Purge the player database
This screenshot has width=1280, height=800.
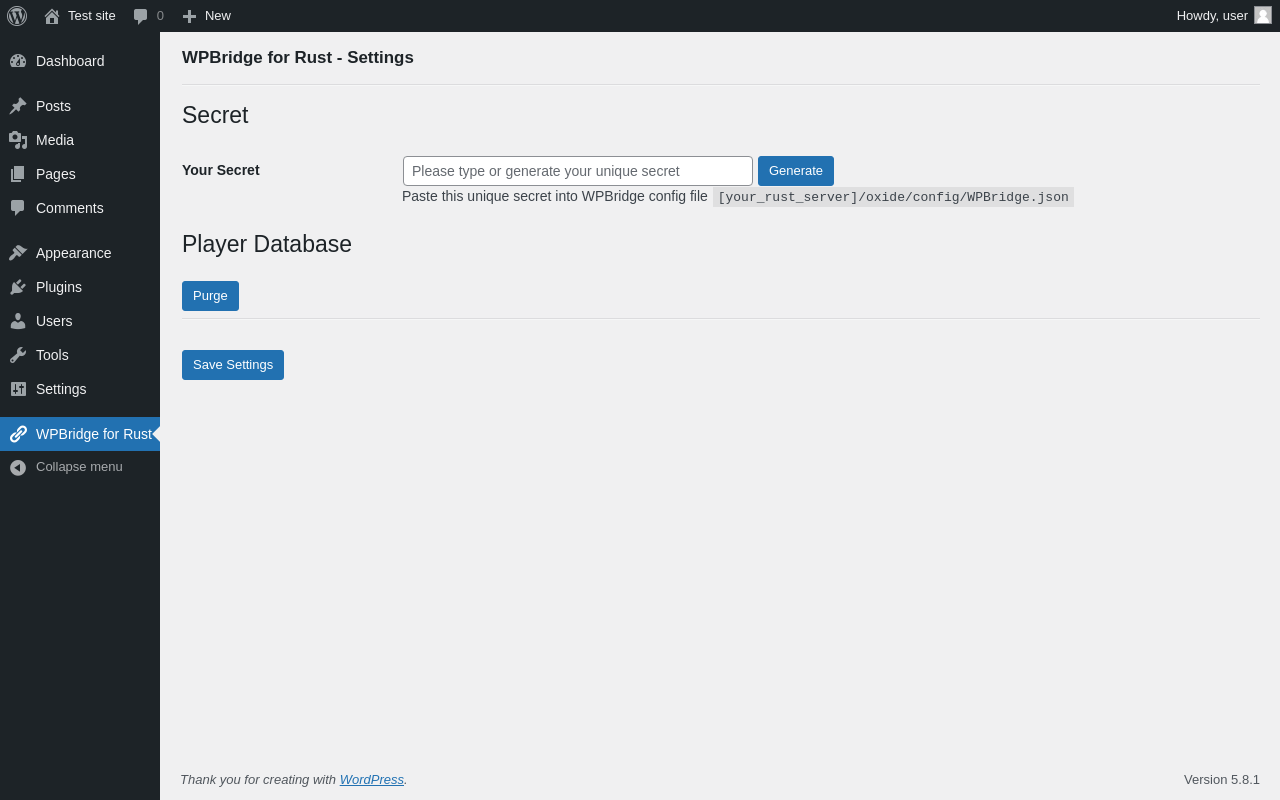(210, 296)
